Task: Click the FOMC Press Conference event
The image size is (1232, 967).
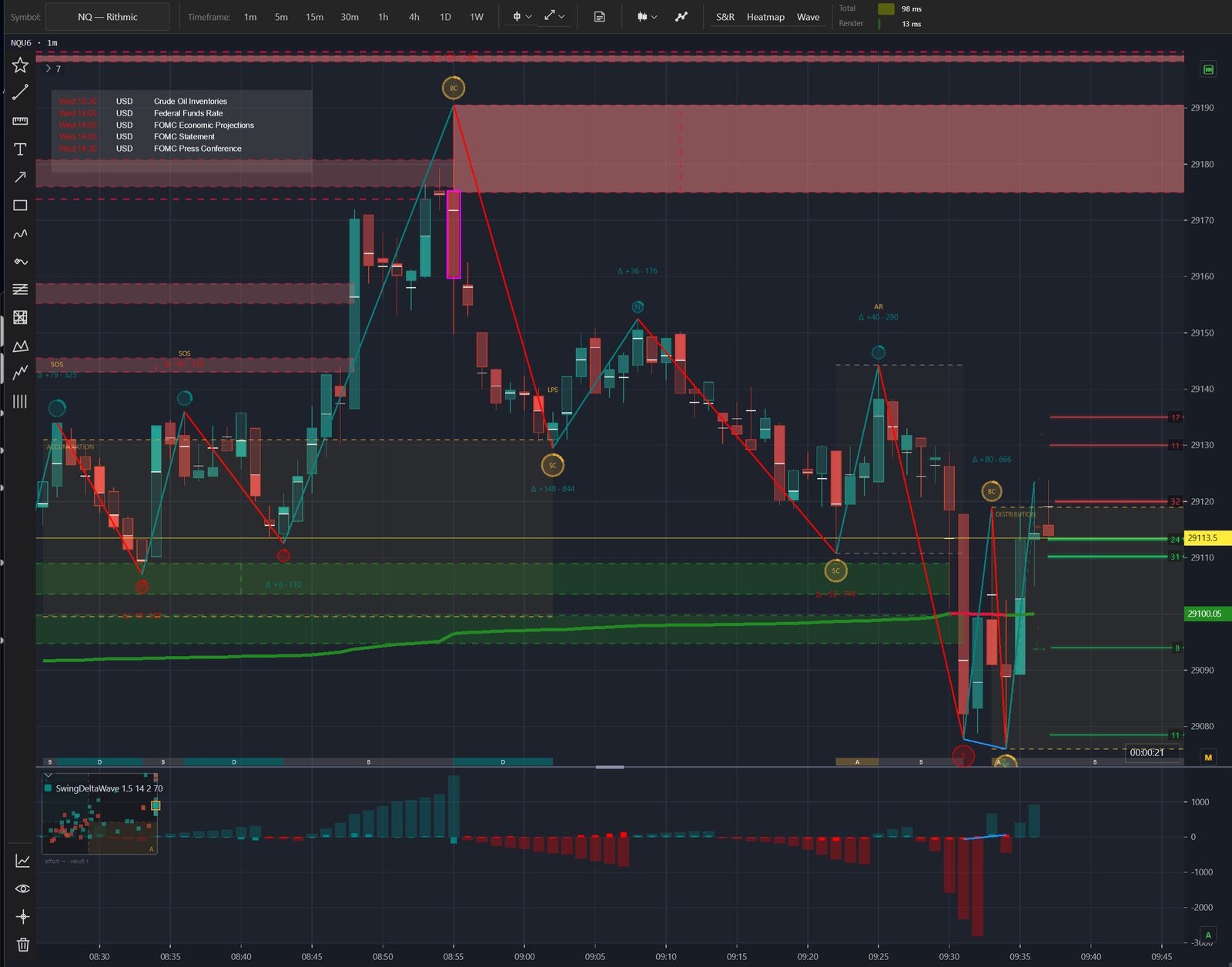Action: 181,149
